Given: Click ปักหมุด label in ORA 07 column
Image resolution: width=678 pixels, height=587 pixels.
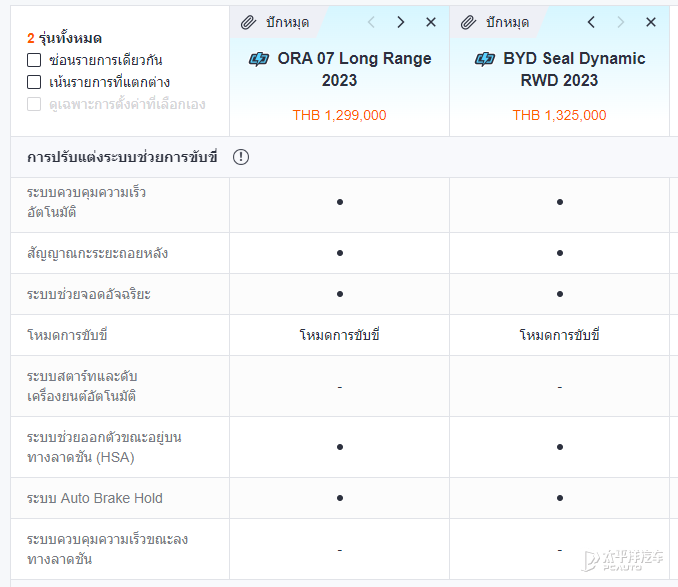Looking at the screenshot, I should [x=288, y=22].
